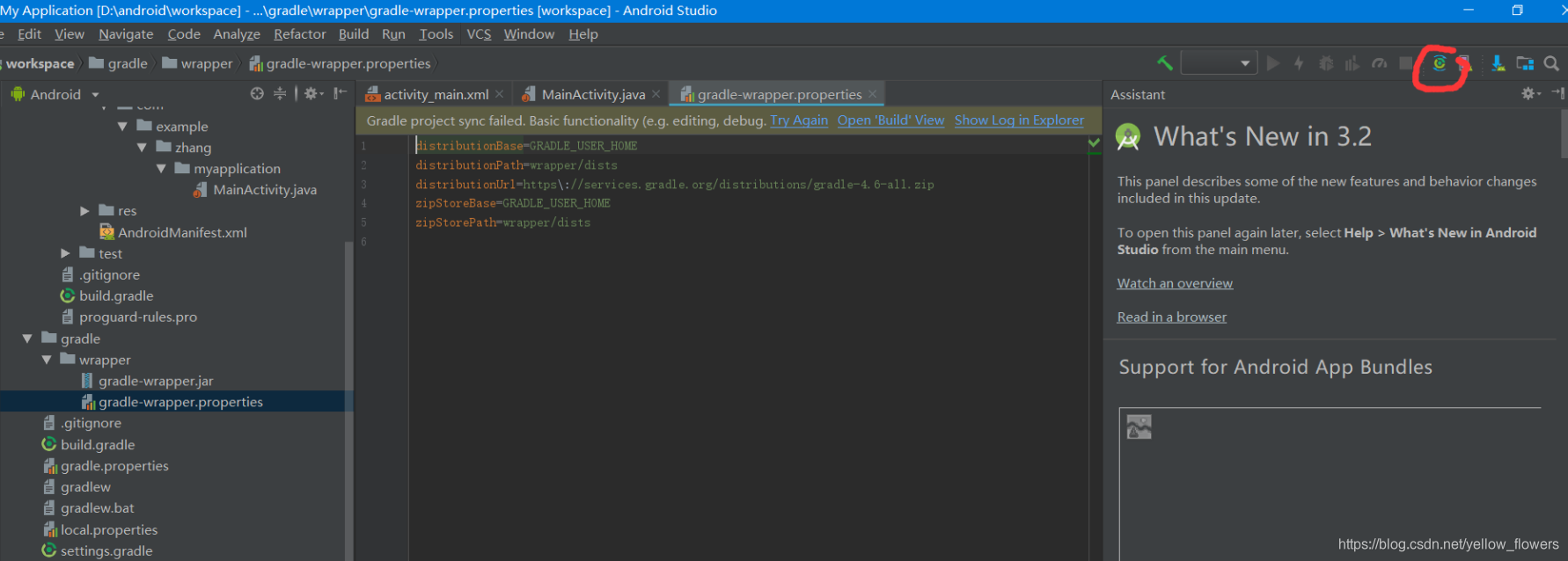Click the wrapper breadcrumb in navigation bar
The image size is (1568, 561).
tap(198, 63)
